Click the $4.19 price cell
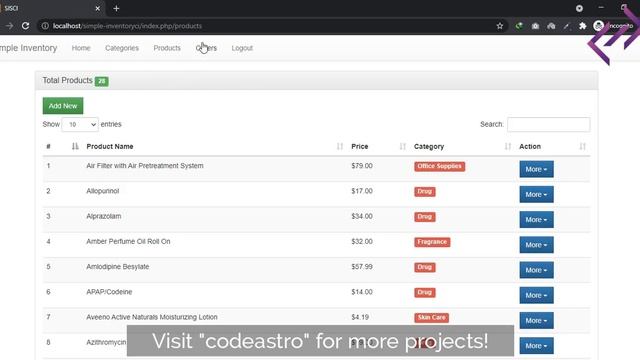This screenshot has width=640, height=360. pyautogui.click(x=360, y=317)
